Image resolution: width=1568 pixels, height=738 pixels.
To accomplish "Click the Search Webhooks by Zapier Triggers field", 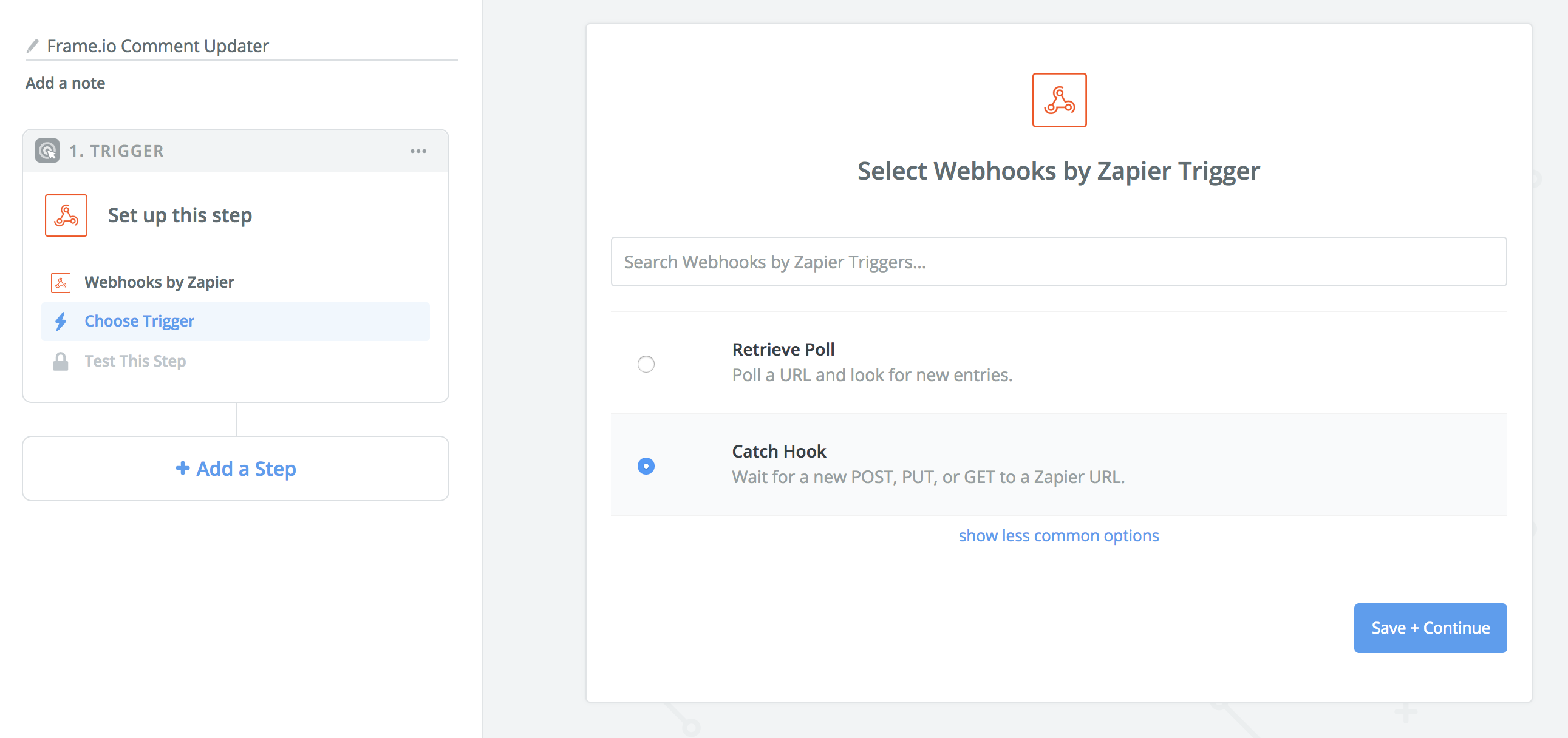I will click(1059, 262).
